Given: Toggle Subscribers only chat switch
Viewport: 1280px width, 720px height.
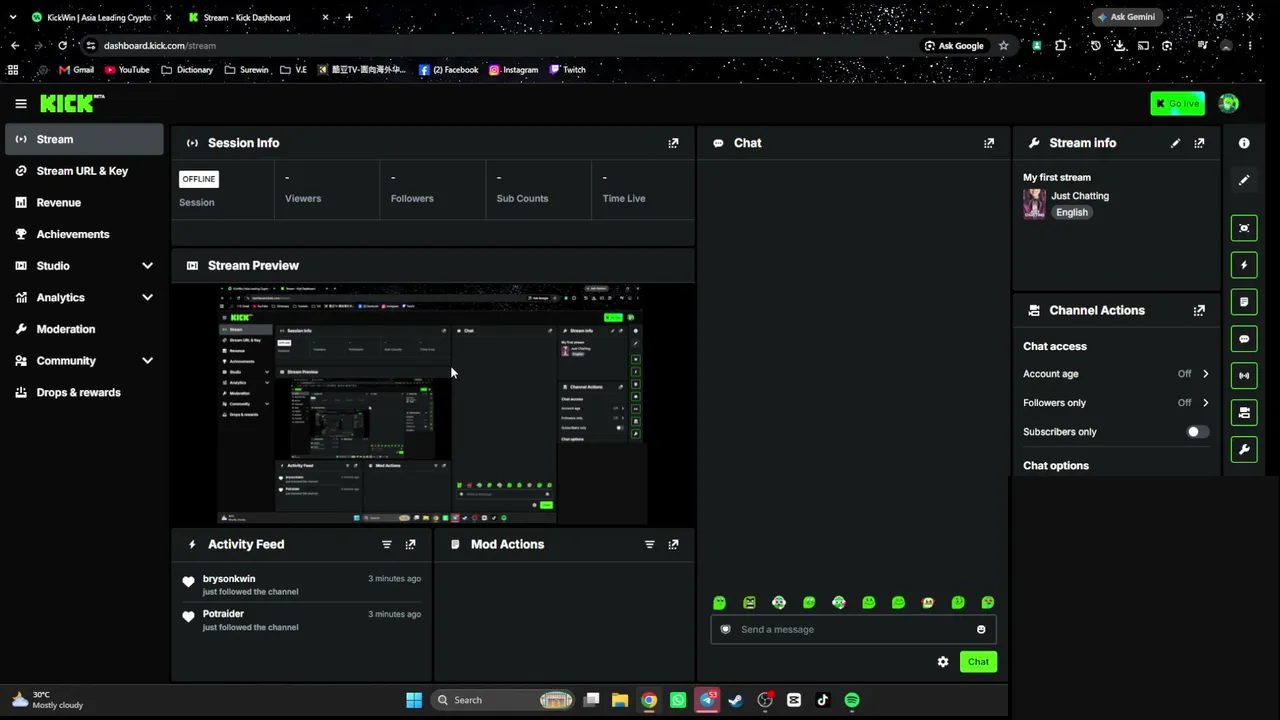Looking at the screenshot, I should coord(1197,432).
